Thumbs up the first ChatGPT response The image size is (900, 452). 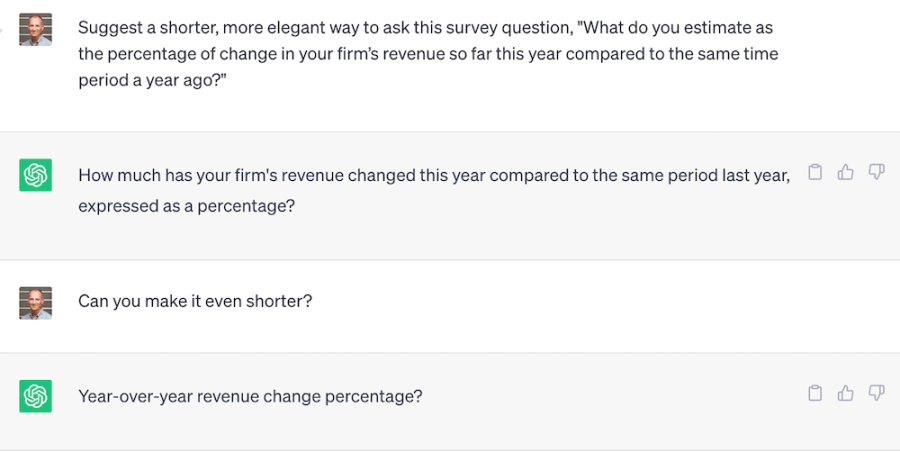click(x=846, y=172)
